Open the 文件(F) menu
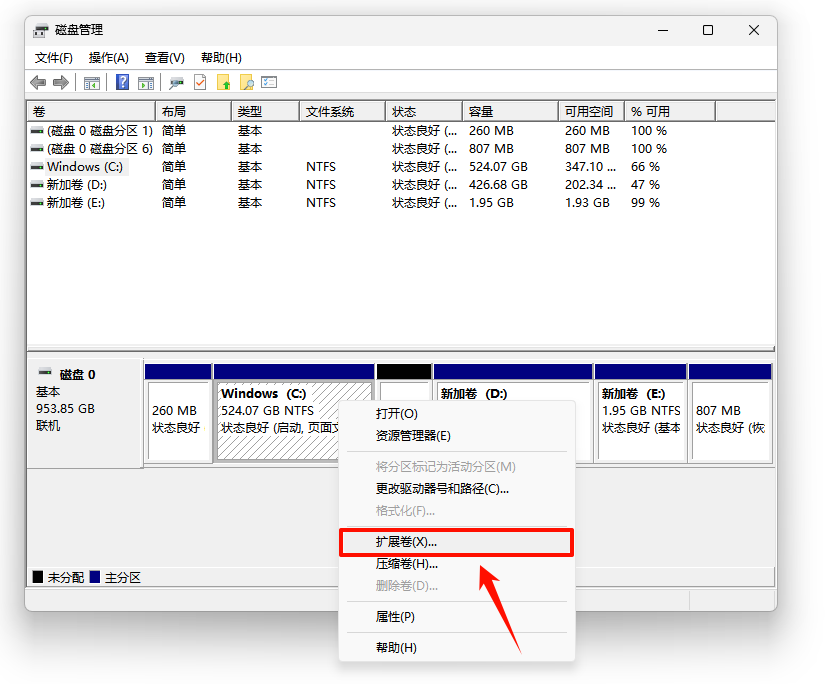 54,58
